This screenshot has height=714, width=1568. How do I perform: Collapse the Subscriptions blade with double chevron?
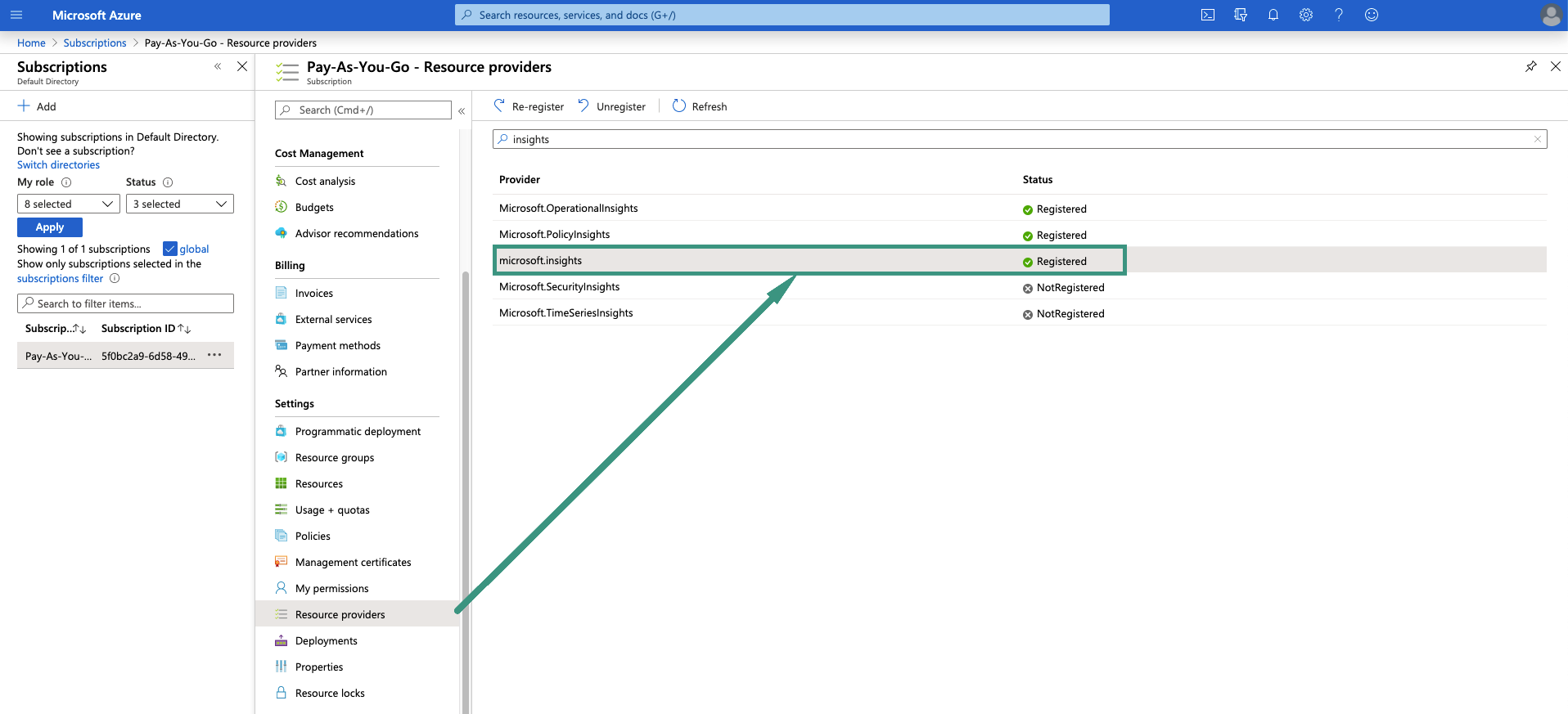tap(218, 66)
